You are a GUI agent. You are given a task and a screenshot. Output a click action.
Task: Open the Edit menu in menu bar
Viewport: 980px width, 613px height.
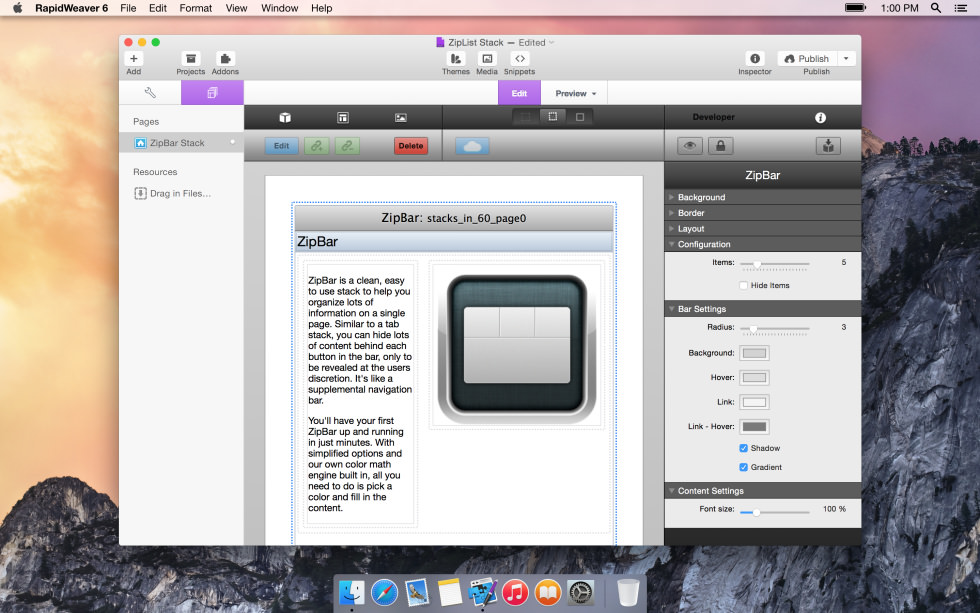[x=158, y=8]
